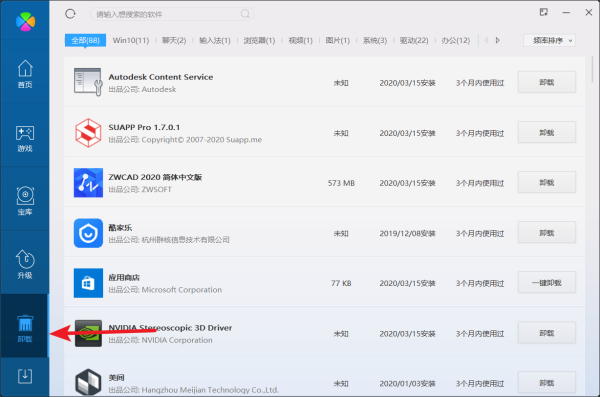Click the 2020/01/03安装 date text

[x=408, y=383]
